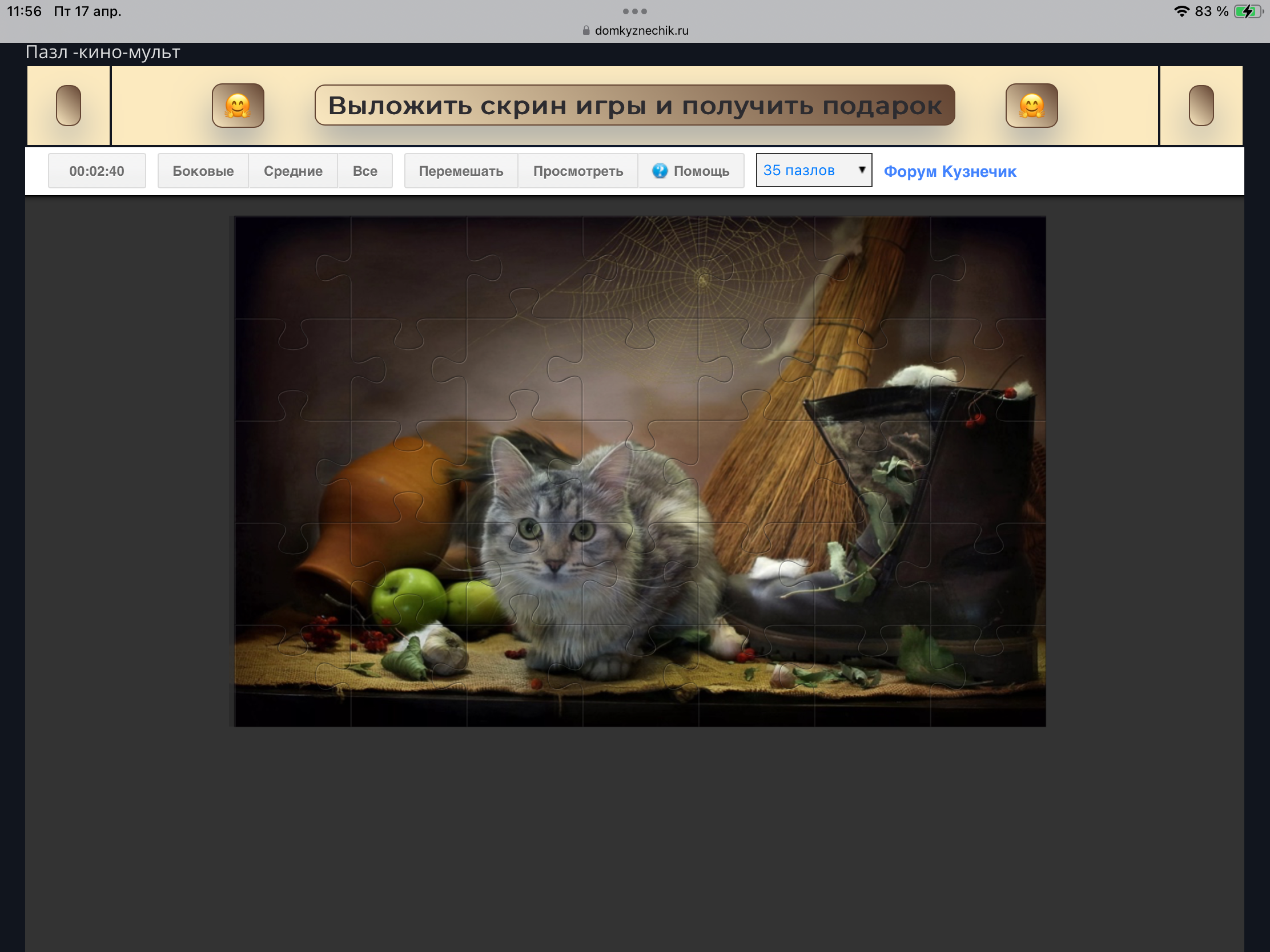The image size is (1270, 952).
Task: Click the Выложить скрин игры banner
Action: (634, 106)
